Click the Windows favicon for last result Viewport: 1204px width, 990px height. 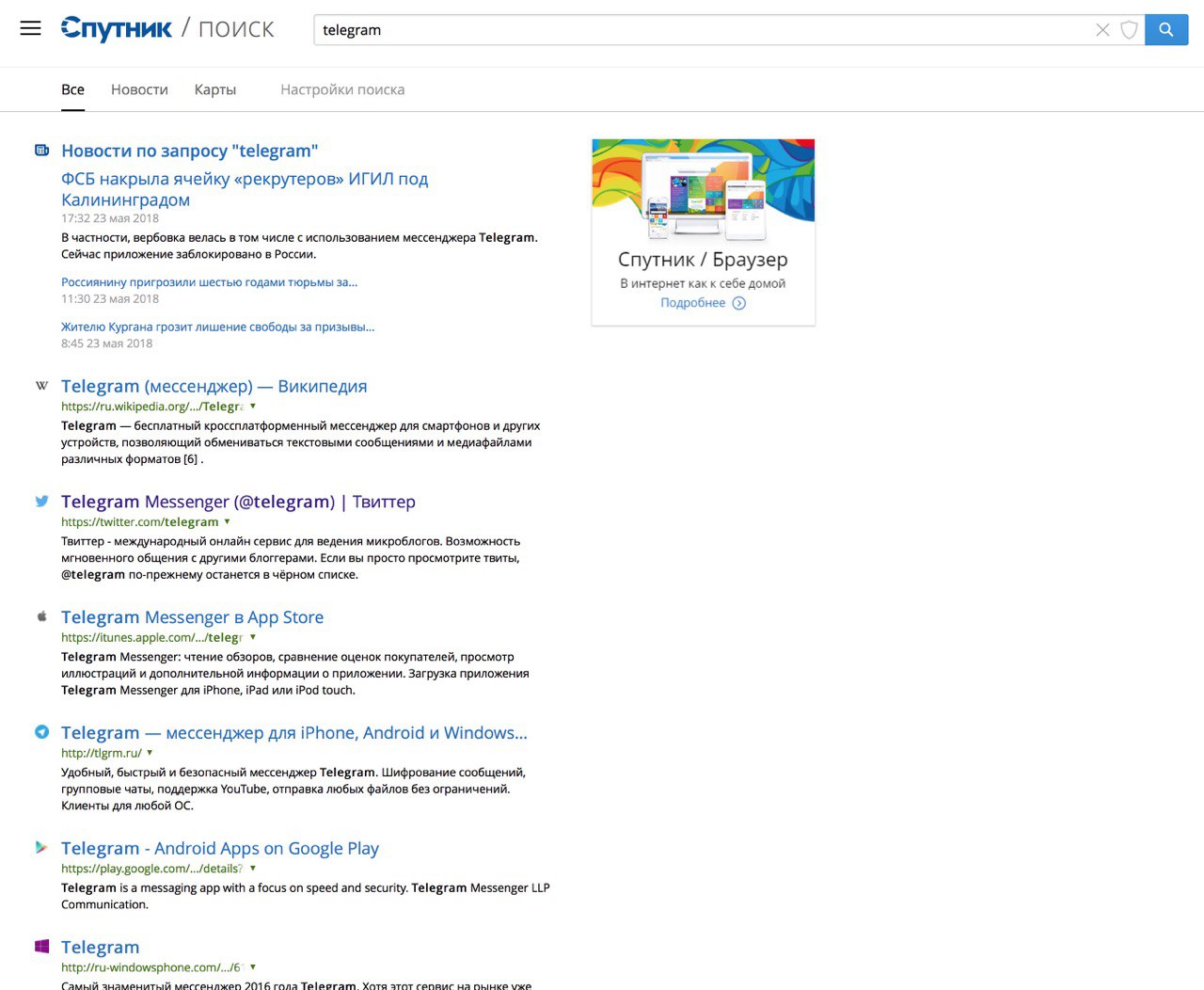(x=41, y=947)
